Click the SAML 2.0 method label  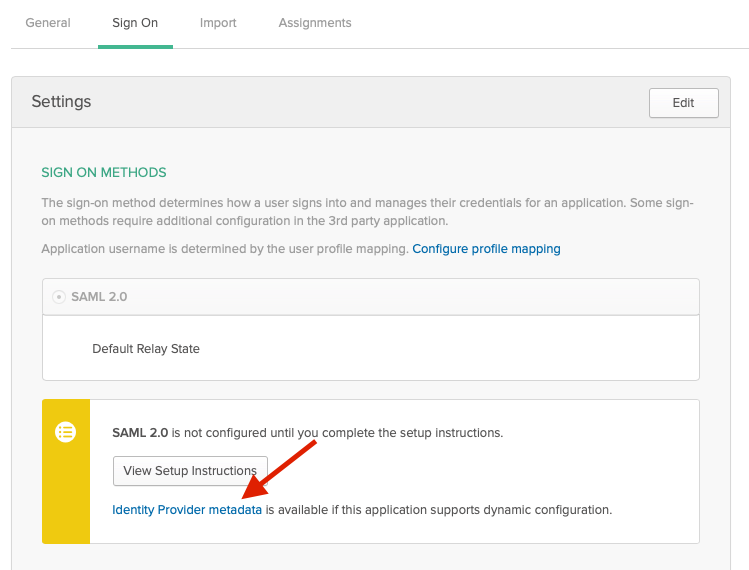tap(99, 297)
